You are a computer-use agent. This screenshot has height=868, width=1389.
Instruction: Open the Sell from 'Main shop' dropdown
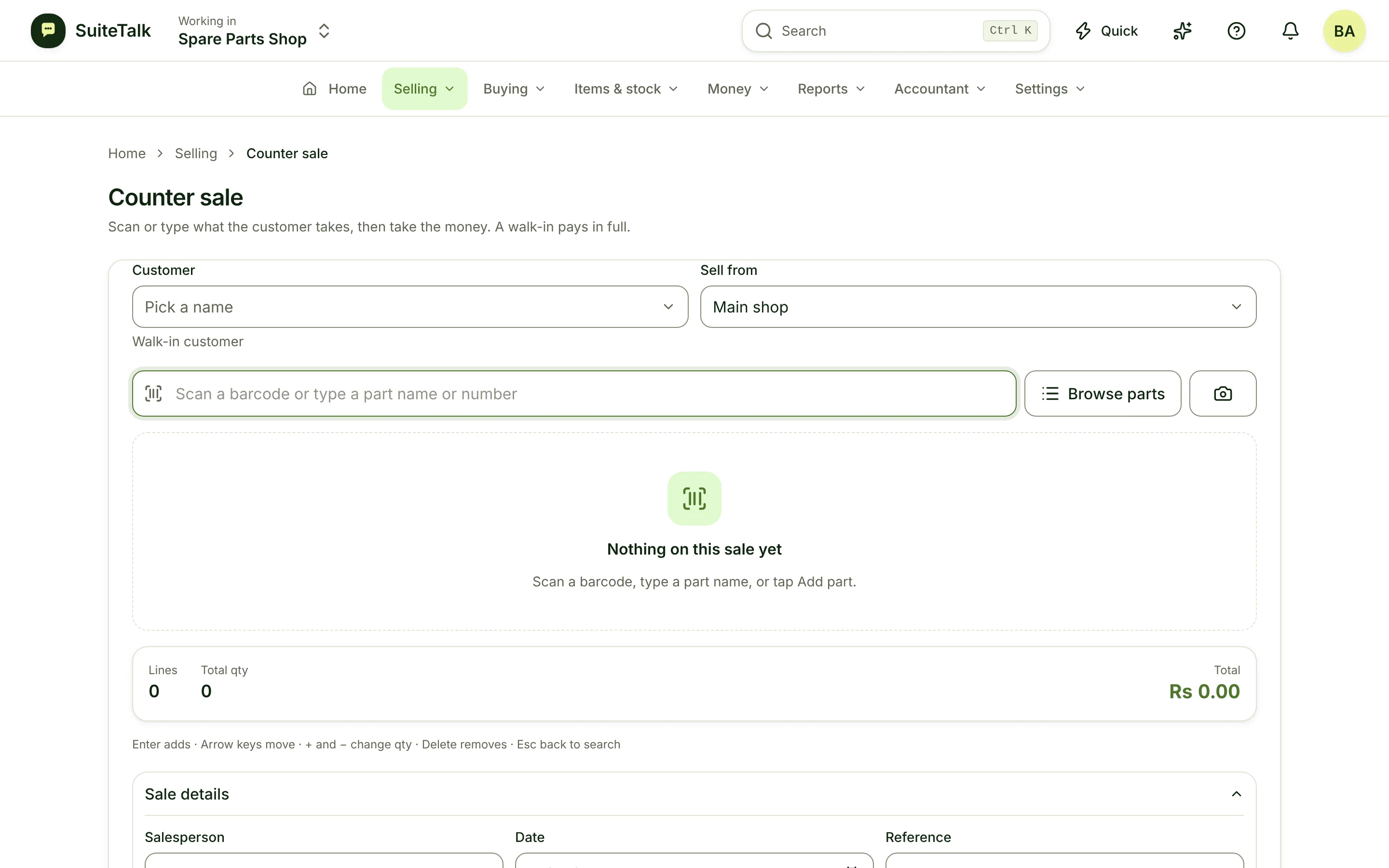[978, 307]
